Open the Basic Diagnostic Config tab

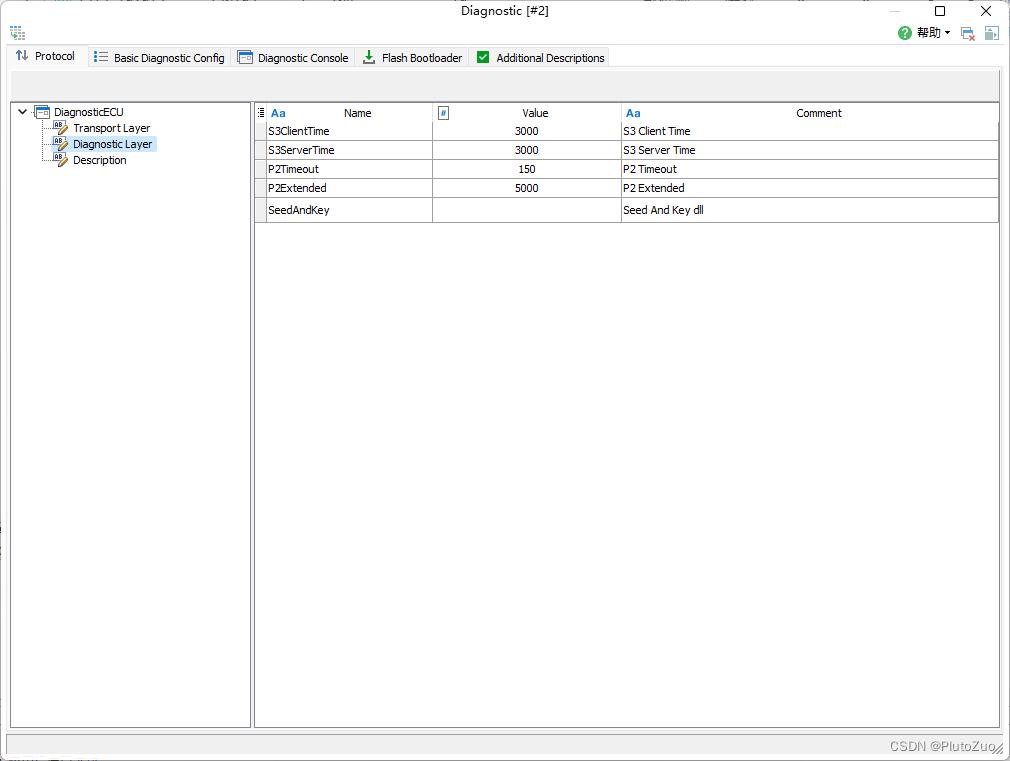click(x=159, y=57)
